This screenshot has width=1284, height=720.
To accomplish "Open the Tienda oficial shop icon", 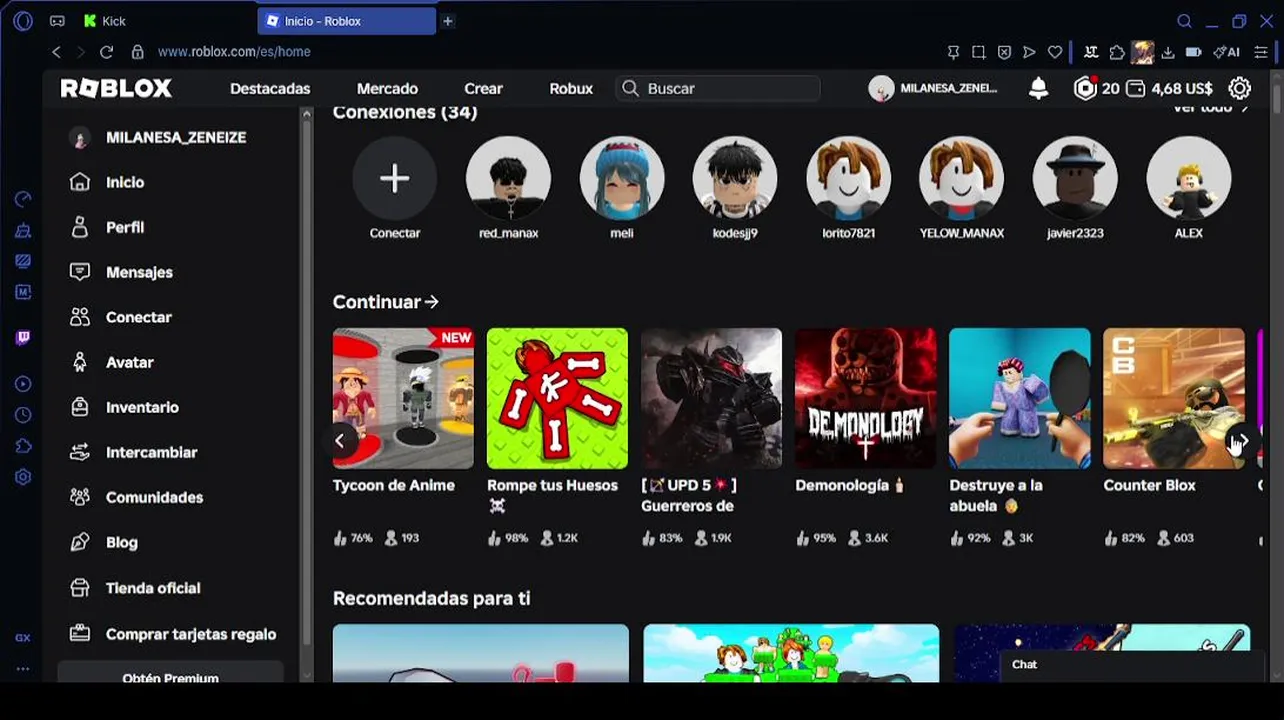I will 80,588.
